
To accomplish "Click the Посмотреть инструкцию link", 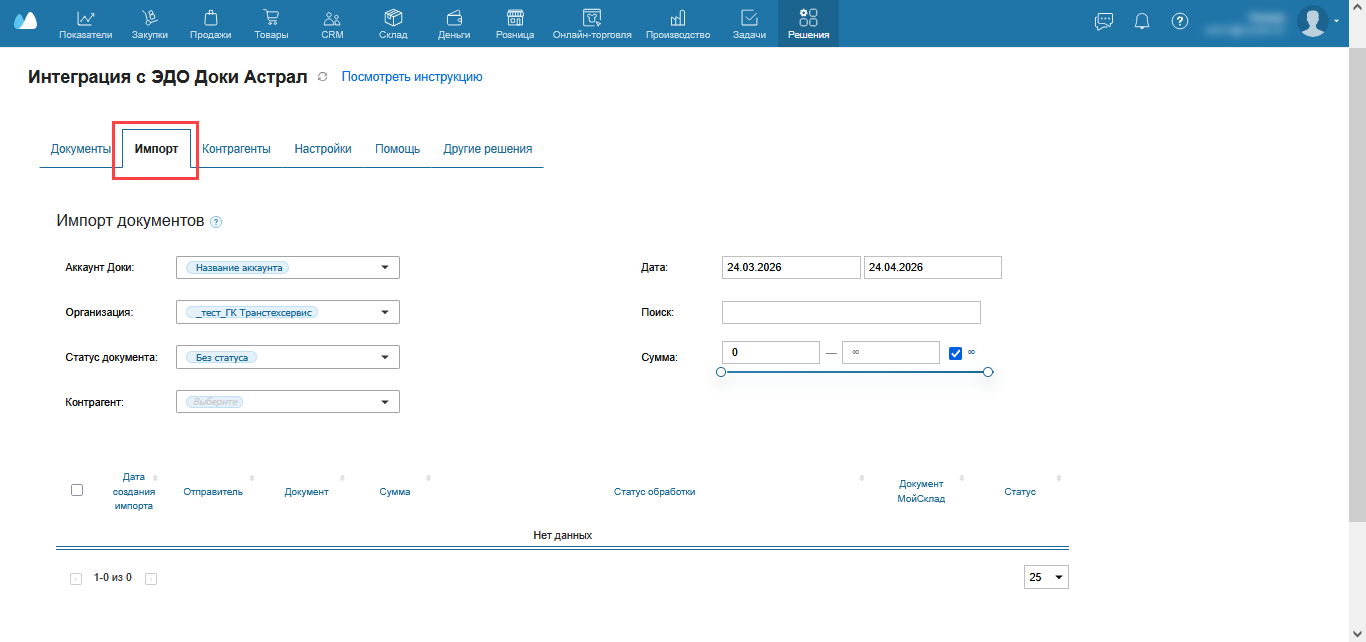I will (412, 77).
